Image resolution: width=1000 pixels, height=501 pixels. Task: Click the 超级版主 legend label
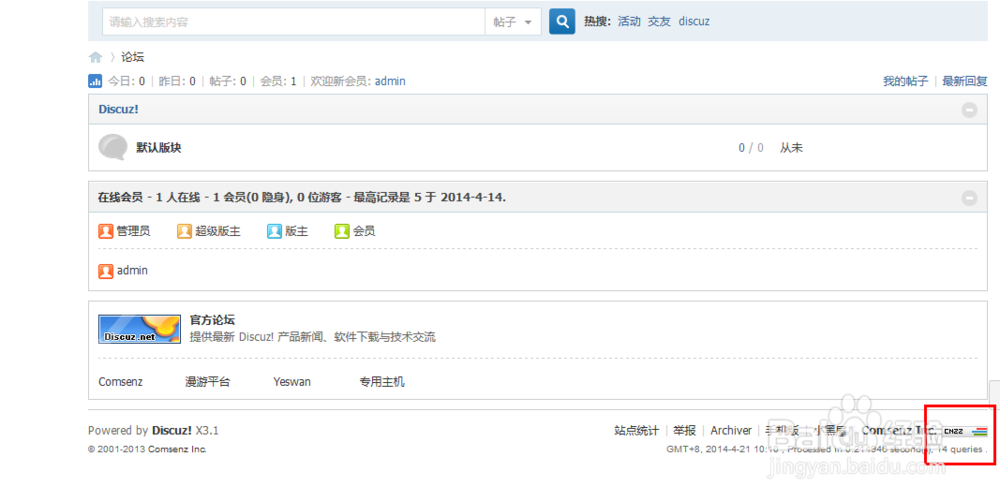(x=218, y=231)
